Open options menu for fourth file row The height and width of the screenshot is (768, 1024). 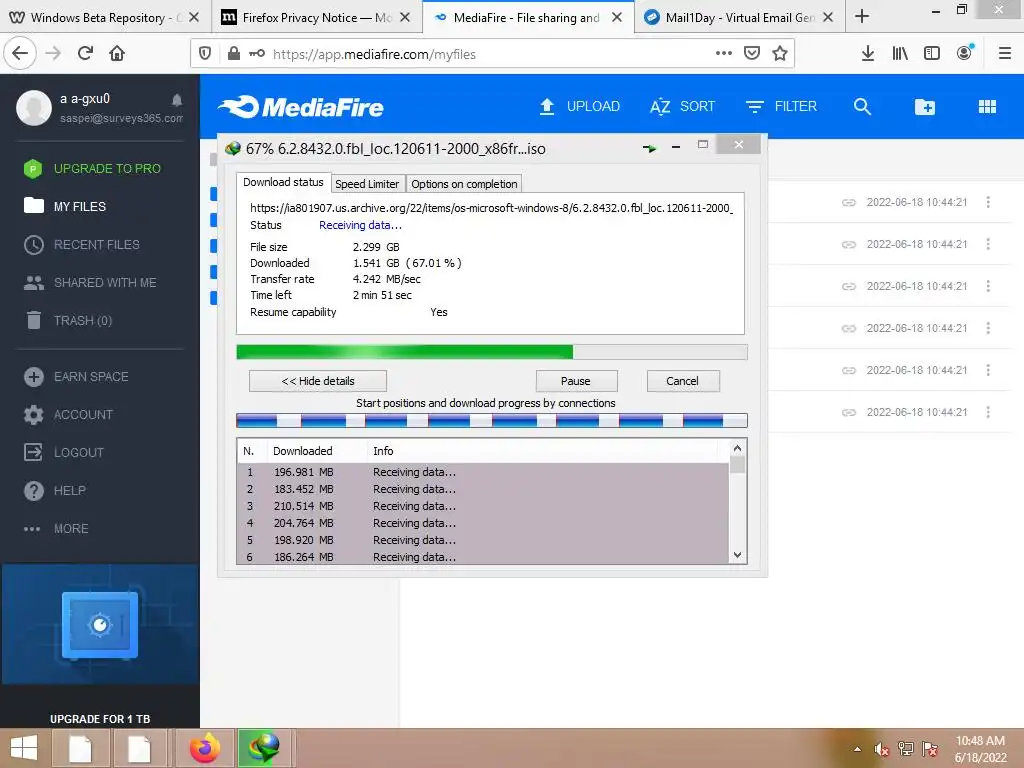click(988, 328)
